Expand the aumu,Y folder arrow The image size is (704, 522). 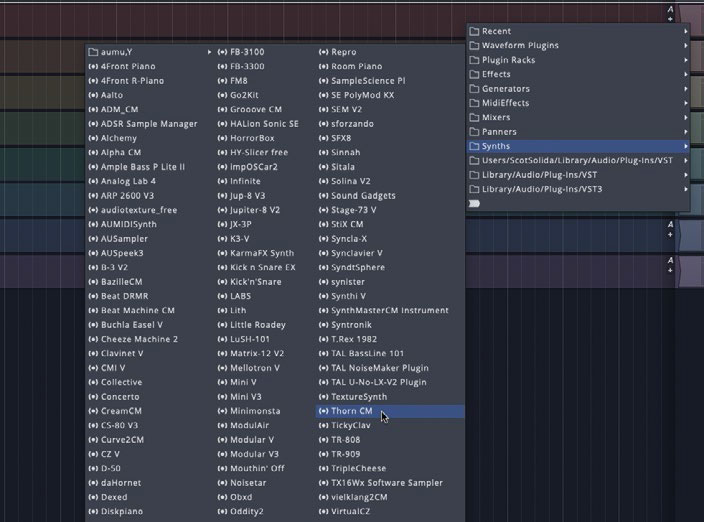click(209, 52)
